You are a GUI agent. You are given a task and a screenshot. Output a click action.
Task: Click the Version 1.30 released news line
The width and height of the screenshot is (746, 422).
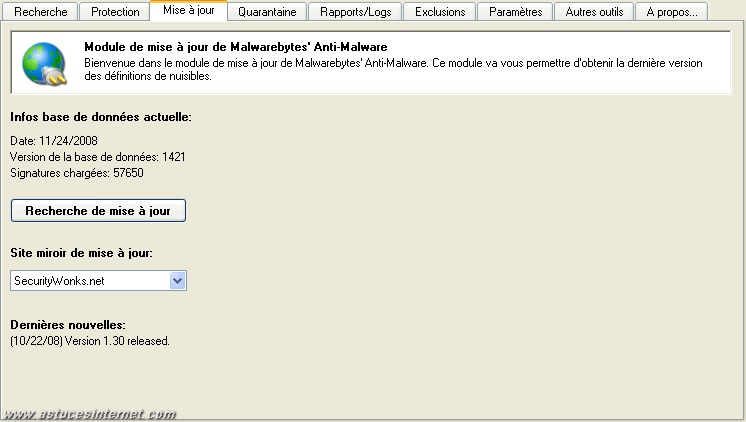pos(90,341)
